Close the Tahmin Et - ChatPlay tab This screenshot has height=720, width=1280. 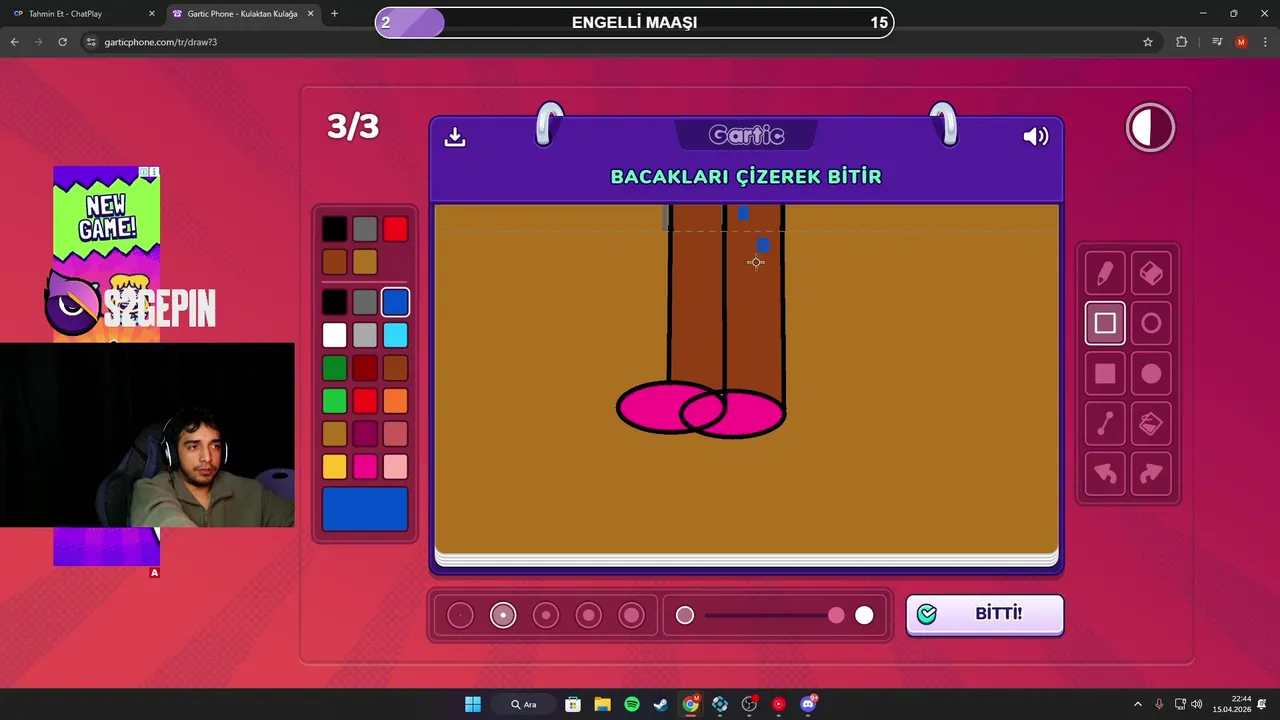(x=152, y=14)
